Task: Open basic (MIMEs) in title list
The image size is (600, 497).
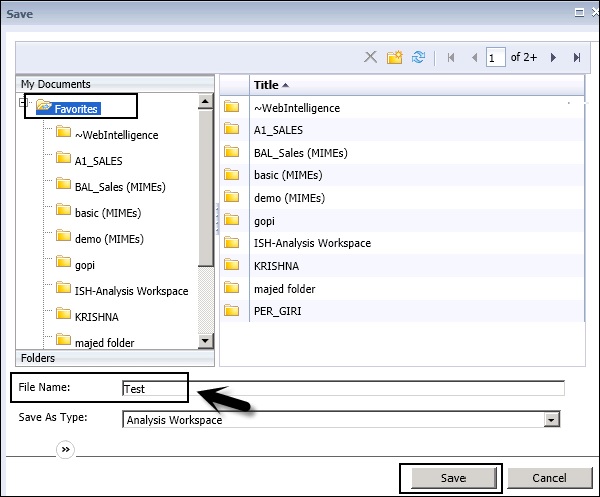Action: [x=288, y=175]
